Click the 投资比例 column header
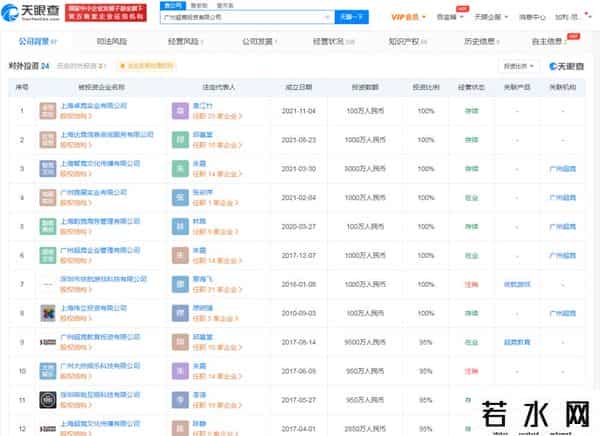The image size is (600, 436). click(x=426, y=87)
